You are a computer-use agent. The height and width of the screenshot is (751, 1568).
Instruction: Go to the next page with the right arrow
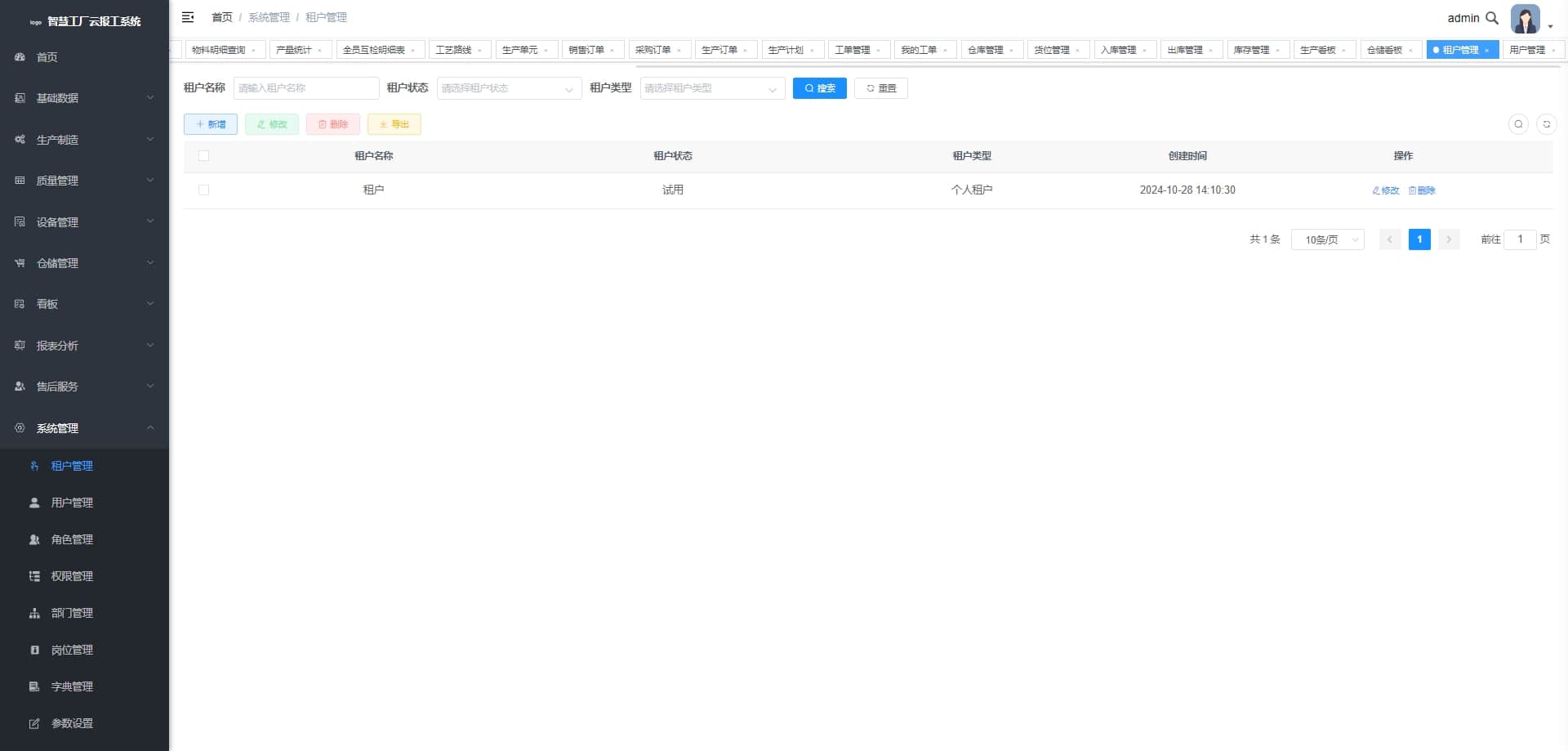1449,239
